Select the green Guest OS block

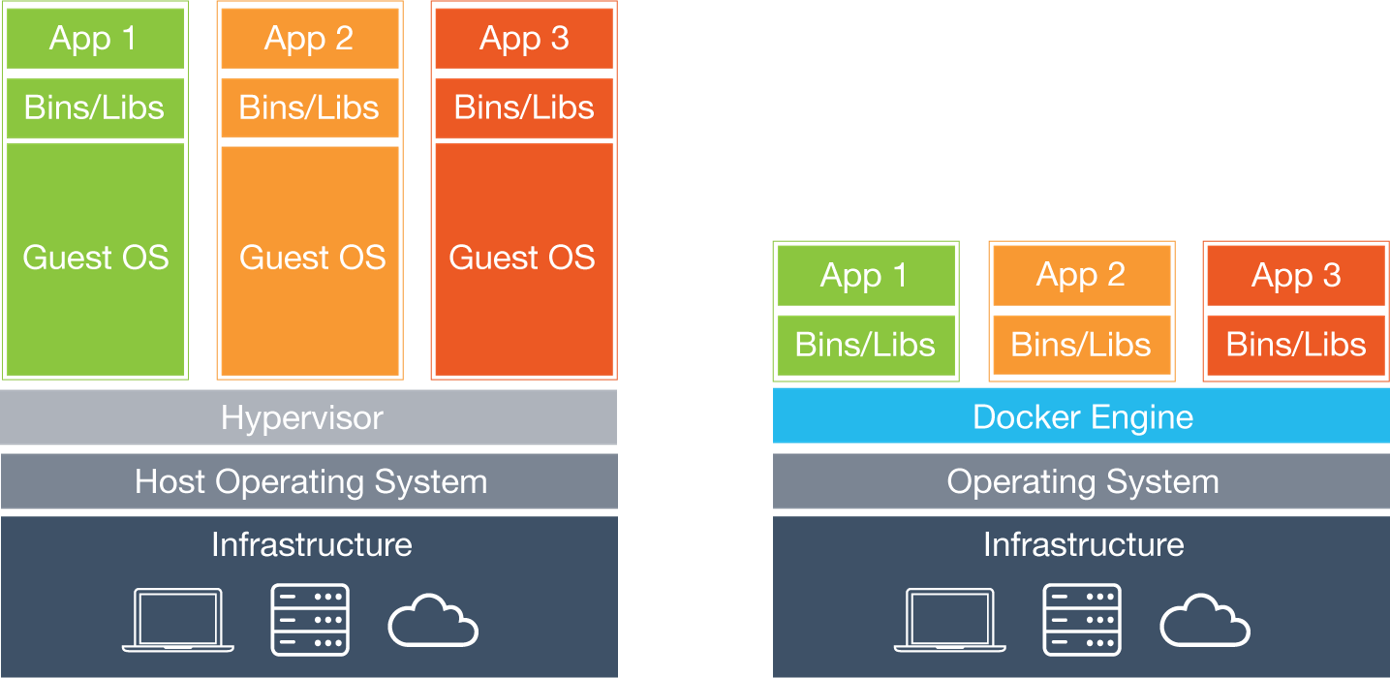(95, 258)
